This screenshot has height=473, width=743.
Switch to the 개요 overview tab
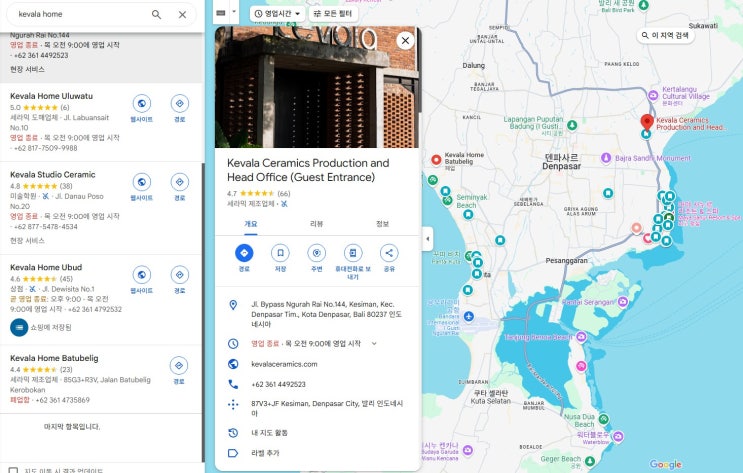click(x=251, y=224)
